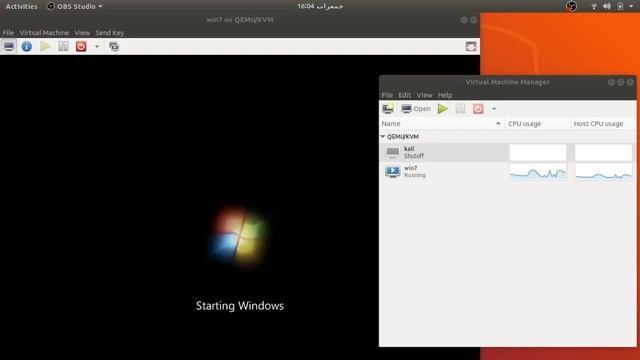
Task: Sort by CPU usage column
Action: pyautogui.click(x=538, y=123)
